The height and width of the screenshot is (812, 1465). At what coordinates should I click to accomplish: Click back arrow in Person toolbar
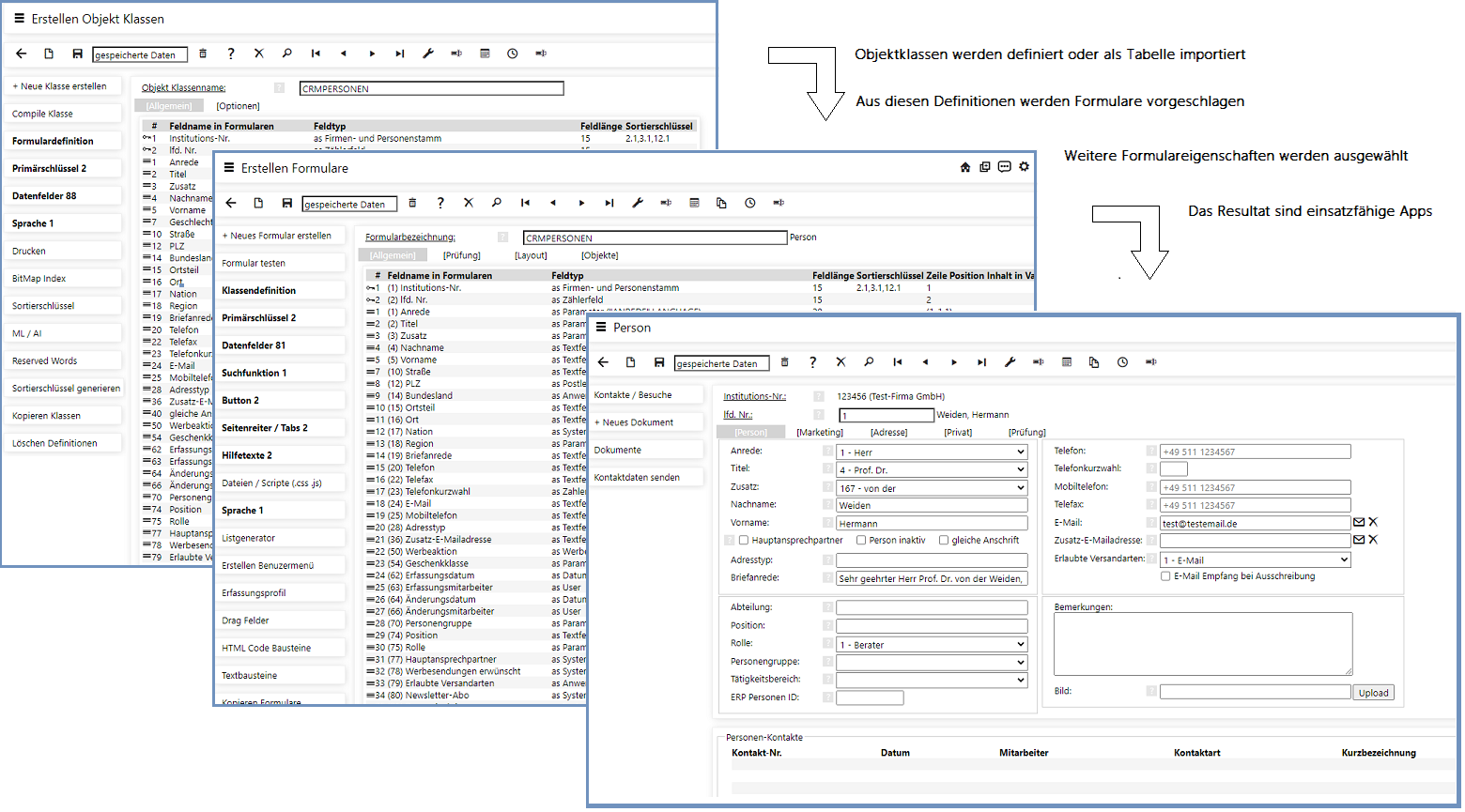[604, 362]
